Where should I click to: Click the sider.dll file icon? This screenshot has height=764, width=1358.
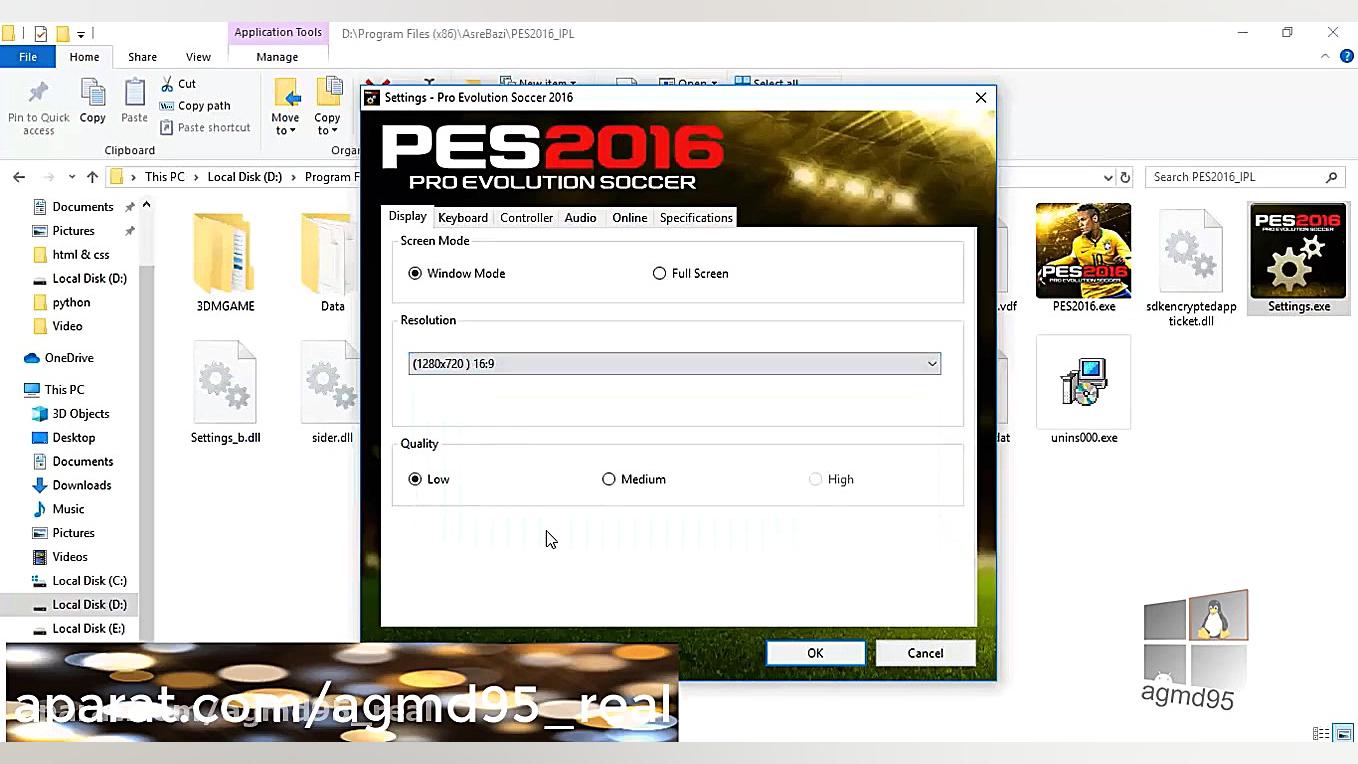pos(330,381)
